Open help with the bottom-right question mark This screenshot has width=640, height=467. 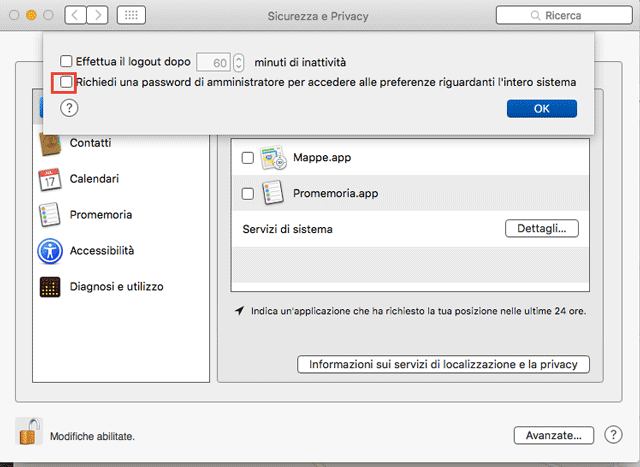(x=613, y=435)
